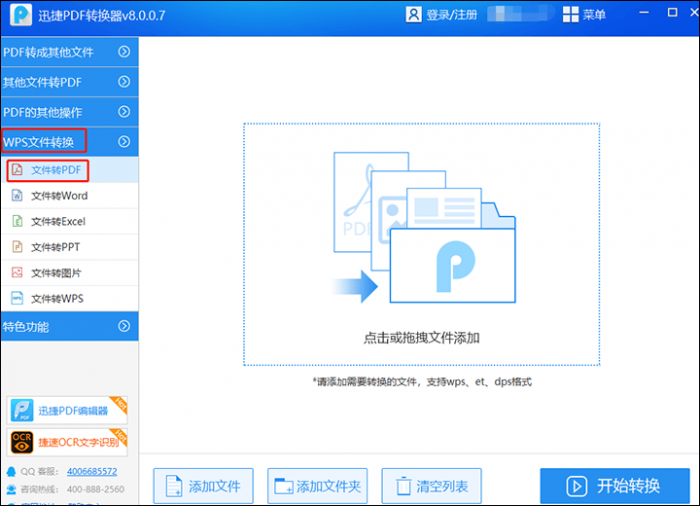Click Word icon beside 文件转Word

click(x=17, y=196)
